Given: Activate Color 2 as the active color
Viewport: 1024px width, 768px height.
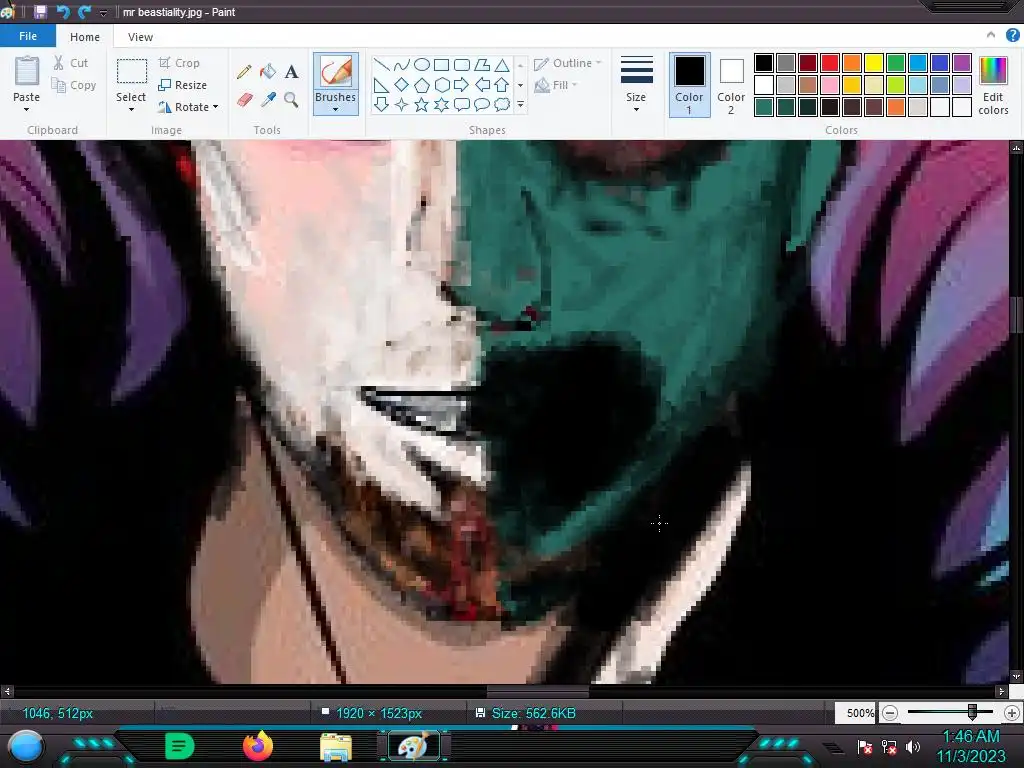Looking at the screenshot, I should (x=731, y=85).
